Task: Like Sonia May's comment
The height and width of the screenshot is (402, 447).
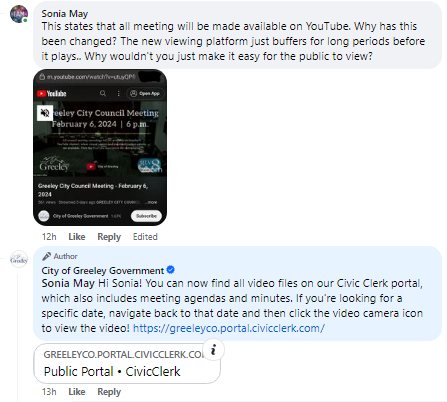Action: coord(77,237)
